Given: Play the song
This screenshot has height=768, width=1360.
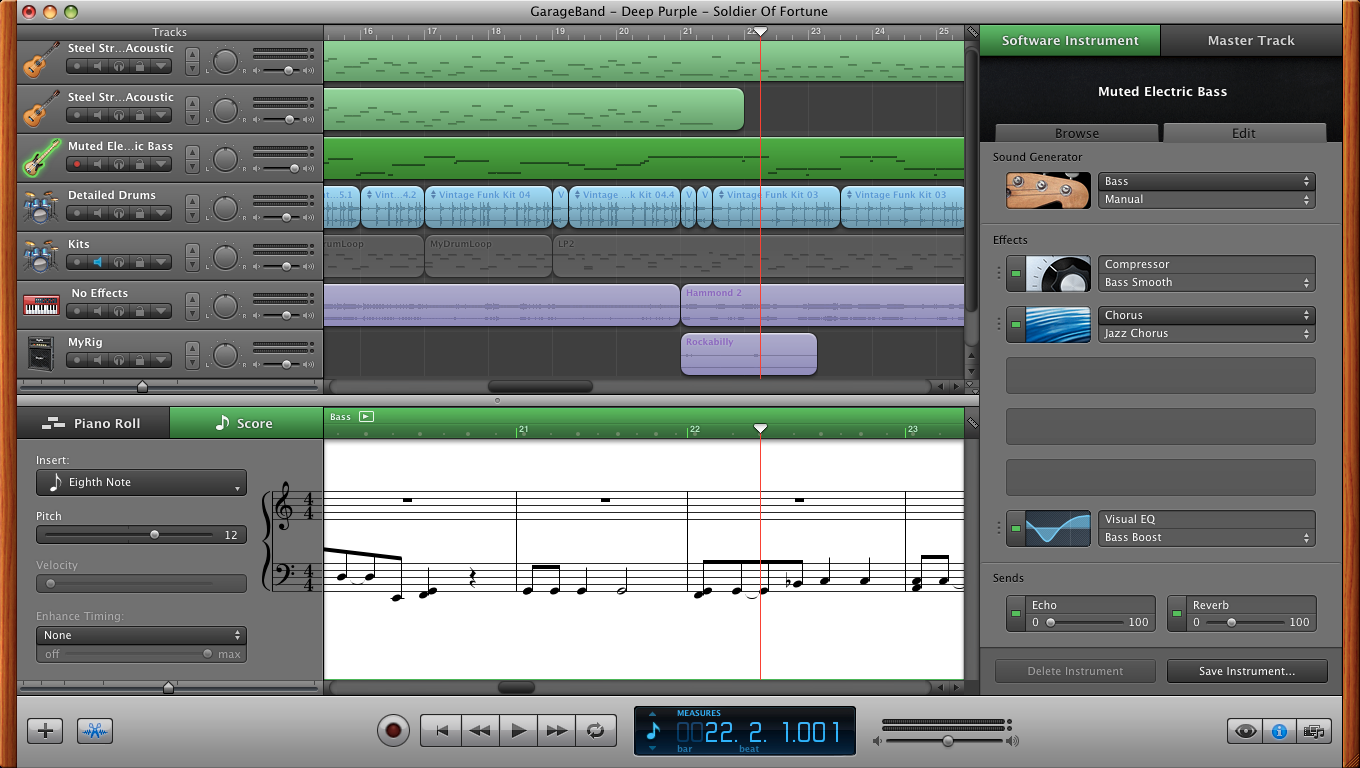Looking at the screenshot, I should coord(518,731).
